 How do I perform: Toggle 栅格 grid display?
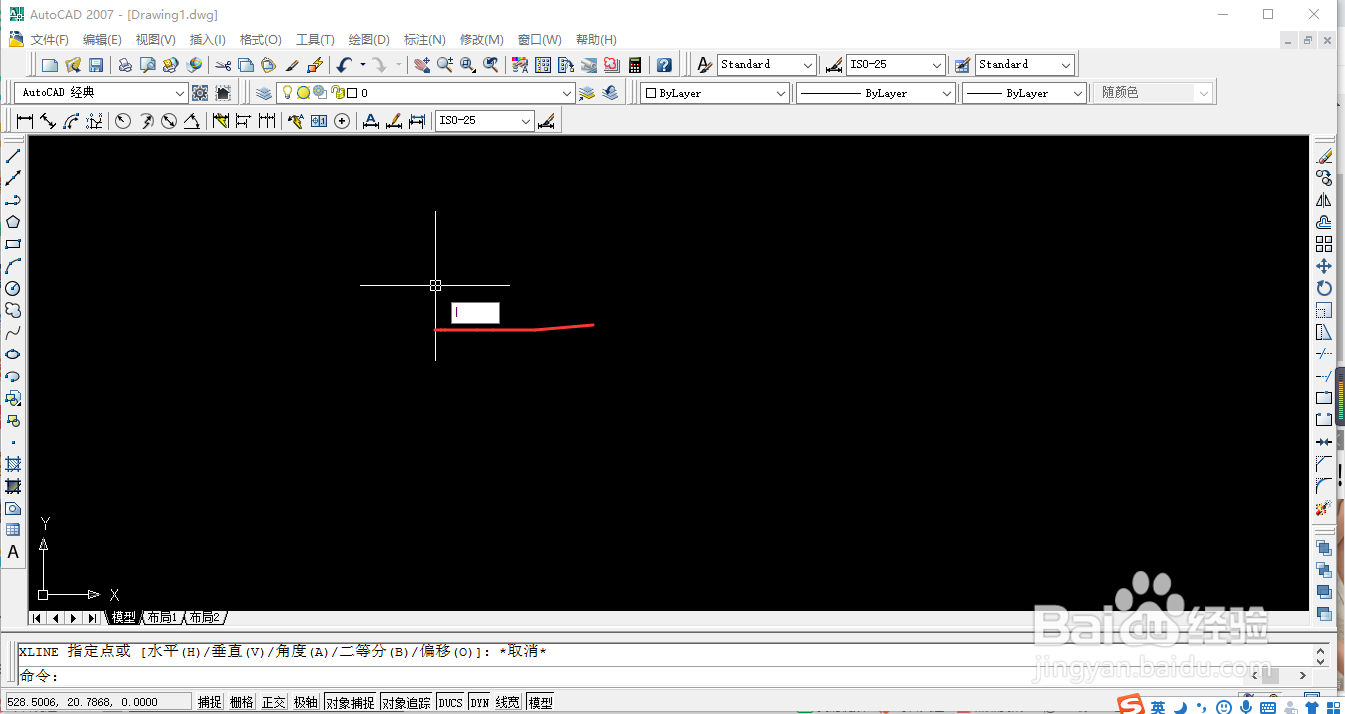[242, 702]
